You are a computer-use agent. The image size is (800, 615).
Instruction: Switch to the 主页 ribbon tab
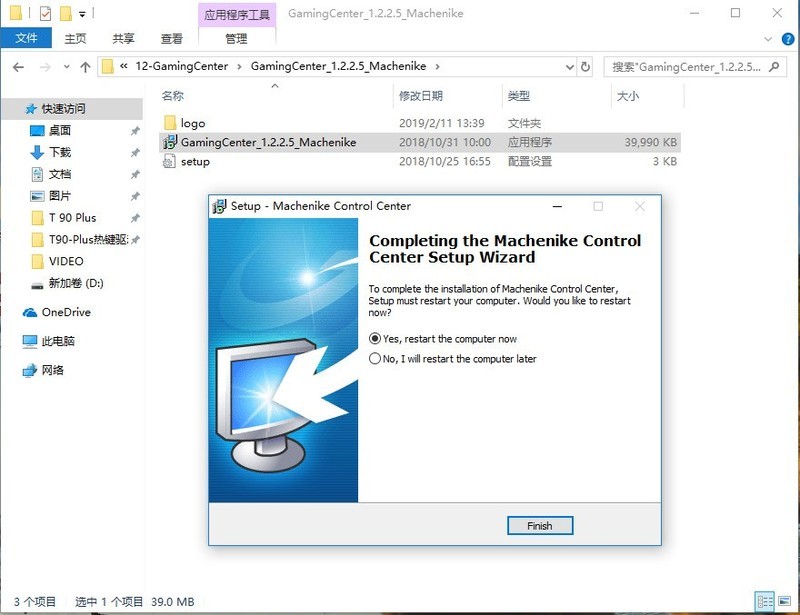click(75, 38)
